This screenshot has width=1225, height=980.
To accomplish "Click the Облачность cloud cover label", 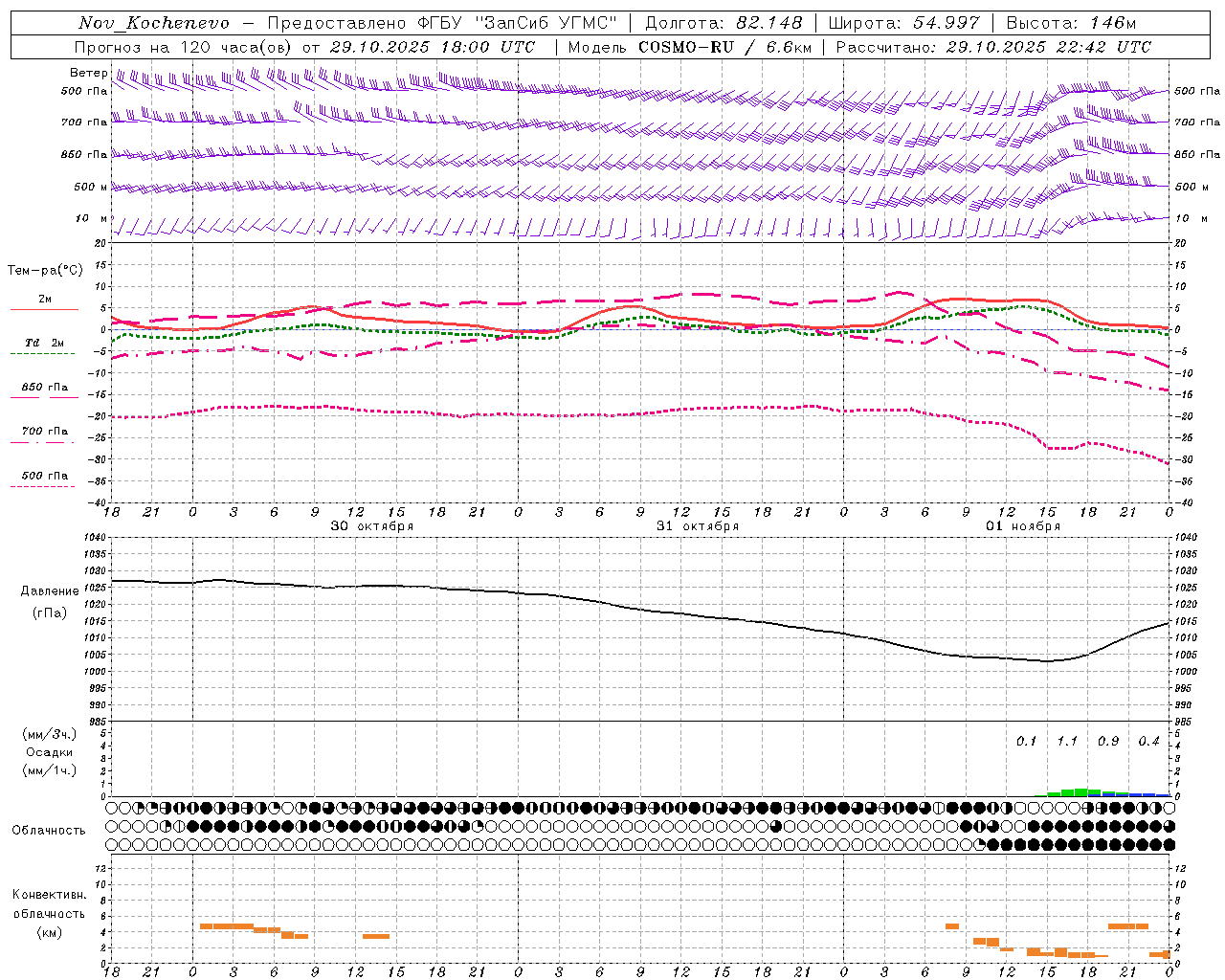I will 49,831.
